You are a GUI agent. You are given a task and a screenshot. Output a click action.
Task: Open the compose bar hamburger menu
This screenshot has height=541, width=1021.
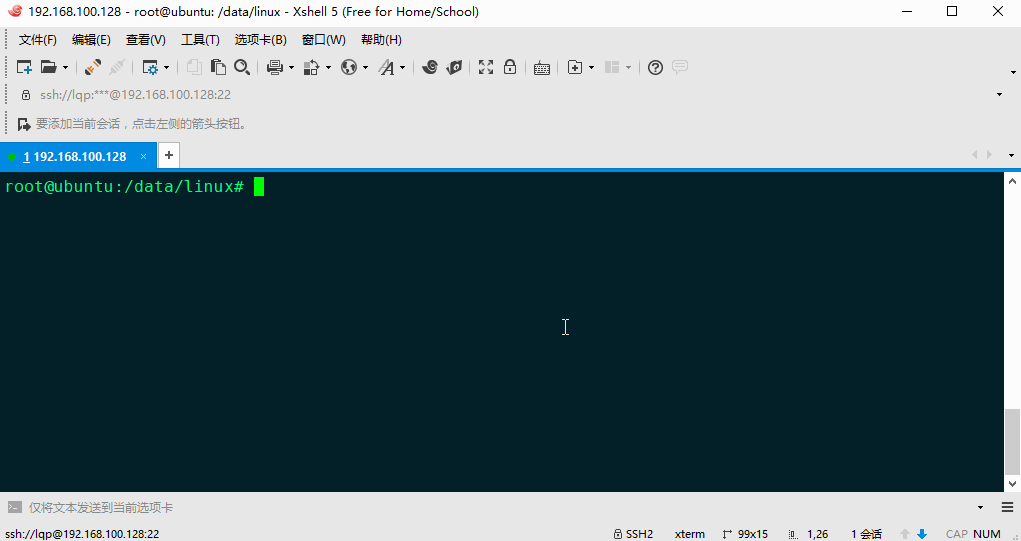(1007, 508)
